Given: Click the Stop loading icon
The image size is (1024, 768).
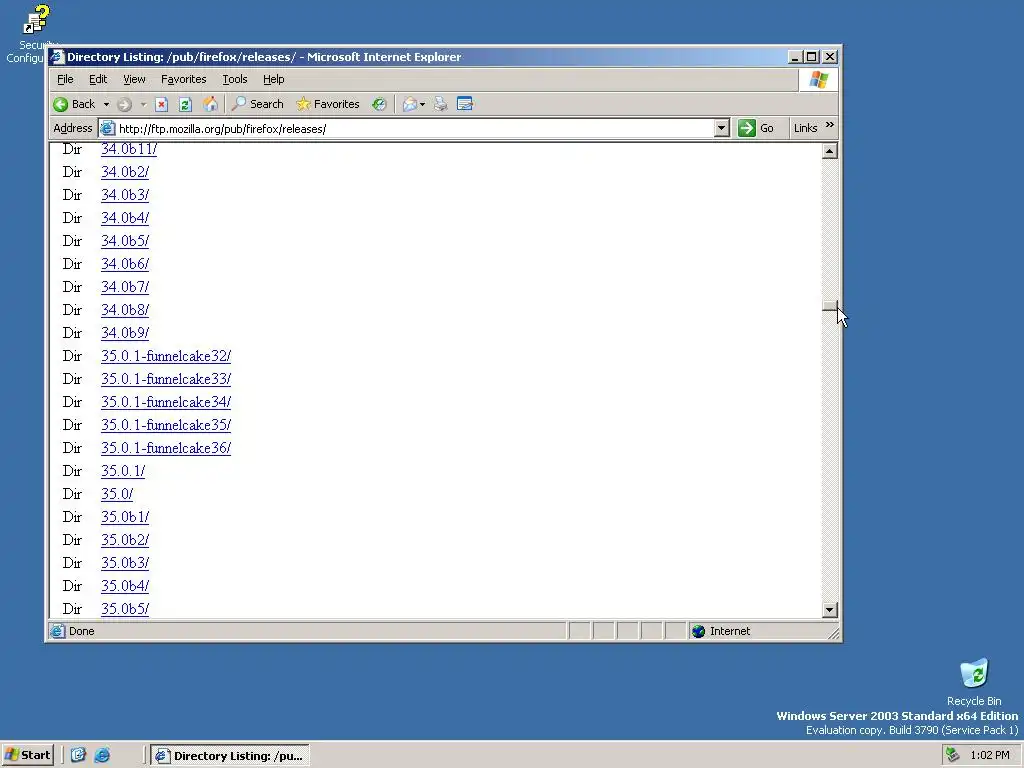Looking at the screenshot, I should [162, 104].
